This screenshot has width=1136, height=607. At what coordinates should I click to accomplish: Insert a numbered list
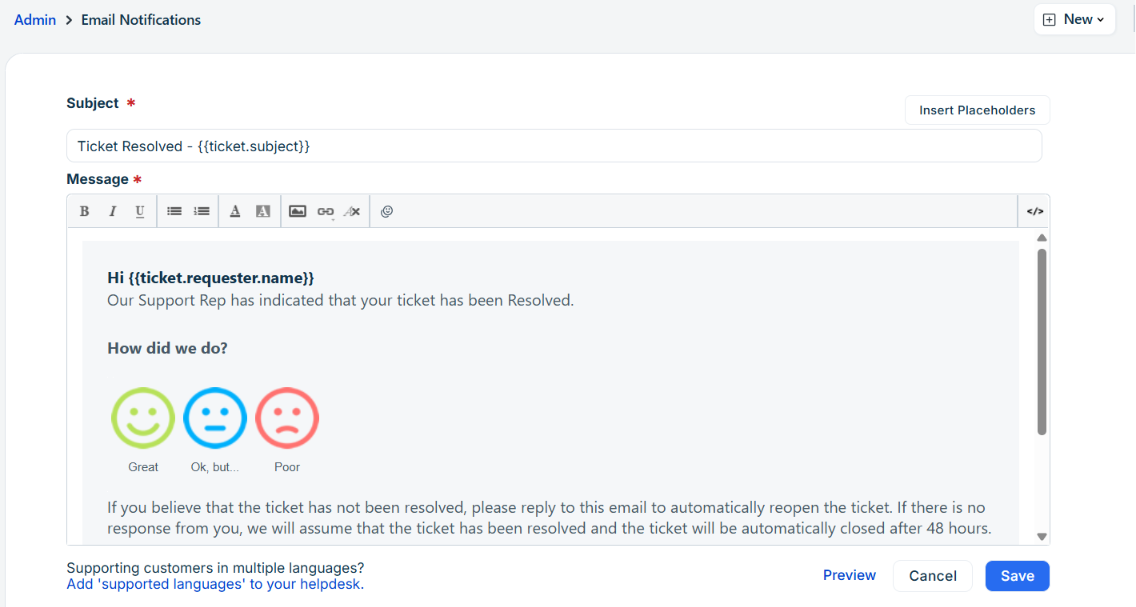(x=201, y=212)
